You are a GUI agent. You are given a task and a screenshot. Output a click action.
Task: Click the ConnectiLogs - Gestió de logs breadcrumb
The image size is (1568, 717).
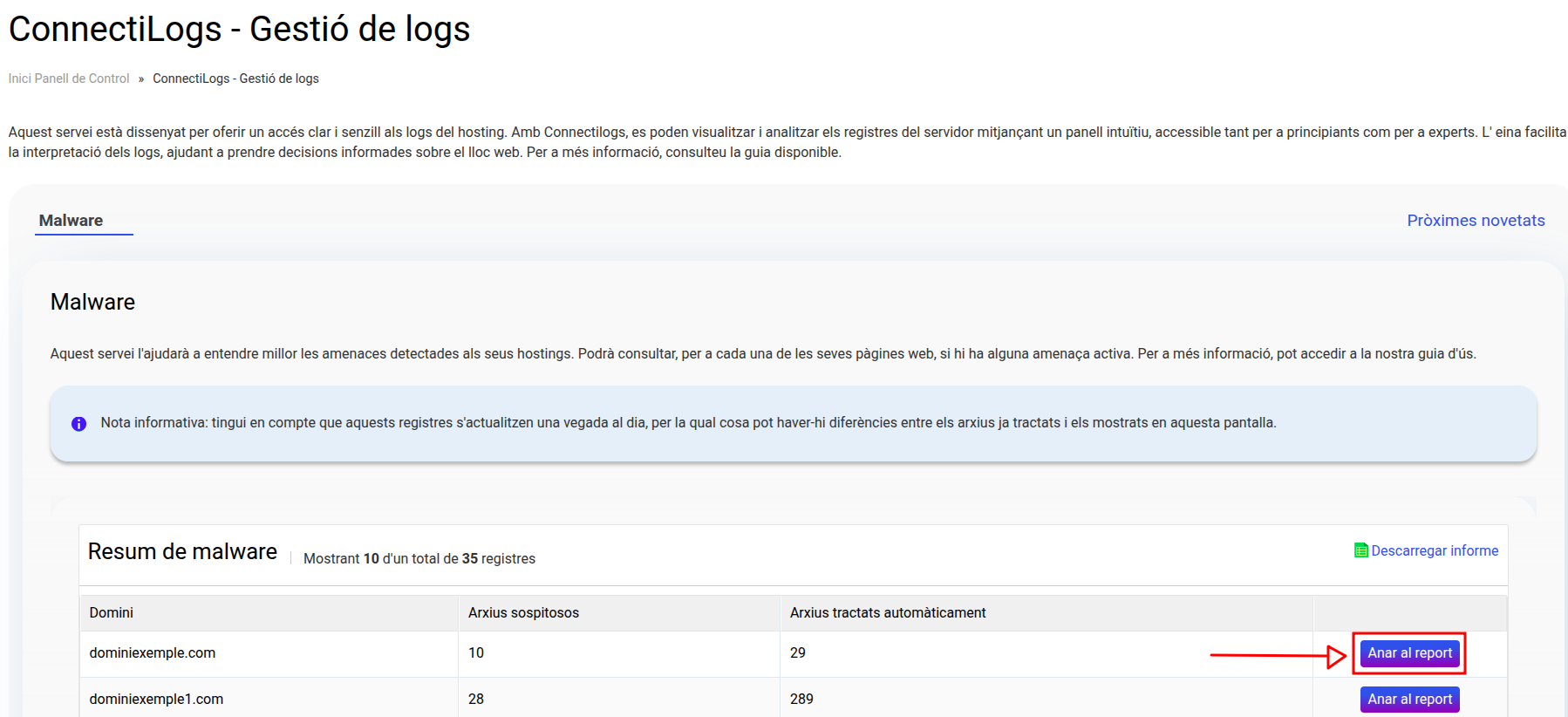click(x=235, y=79)
